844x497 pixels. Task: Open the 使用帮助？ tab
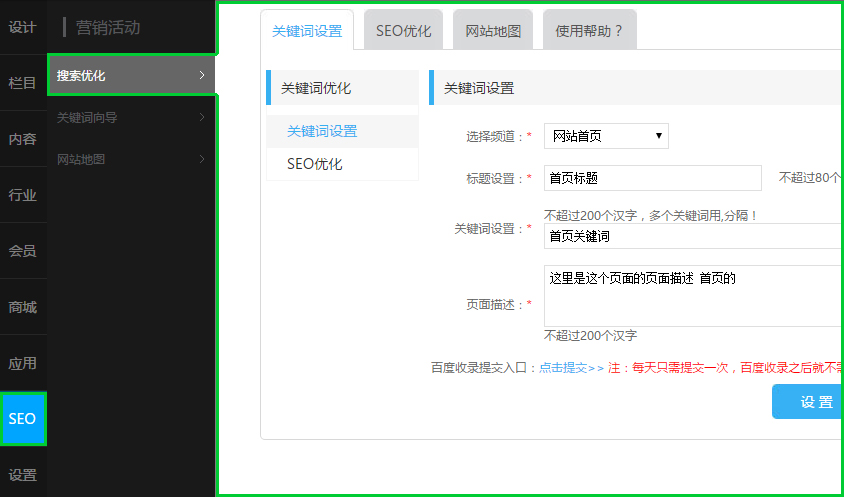589,31
